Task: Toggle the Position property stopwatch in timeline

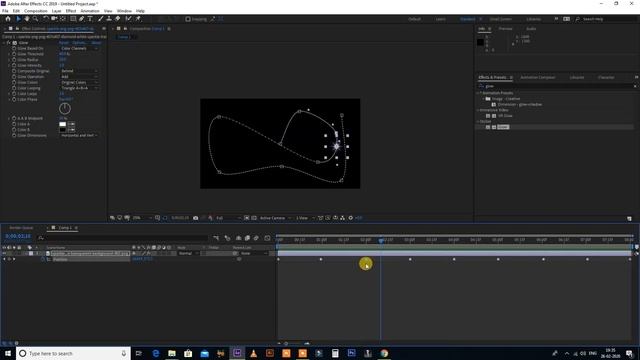Action: pyautogui.click(x=42, y=259)
